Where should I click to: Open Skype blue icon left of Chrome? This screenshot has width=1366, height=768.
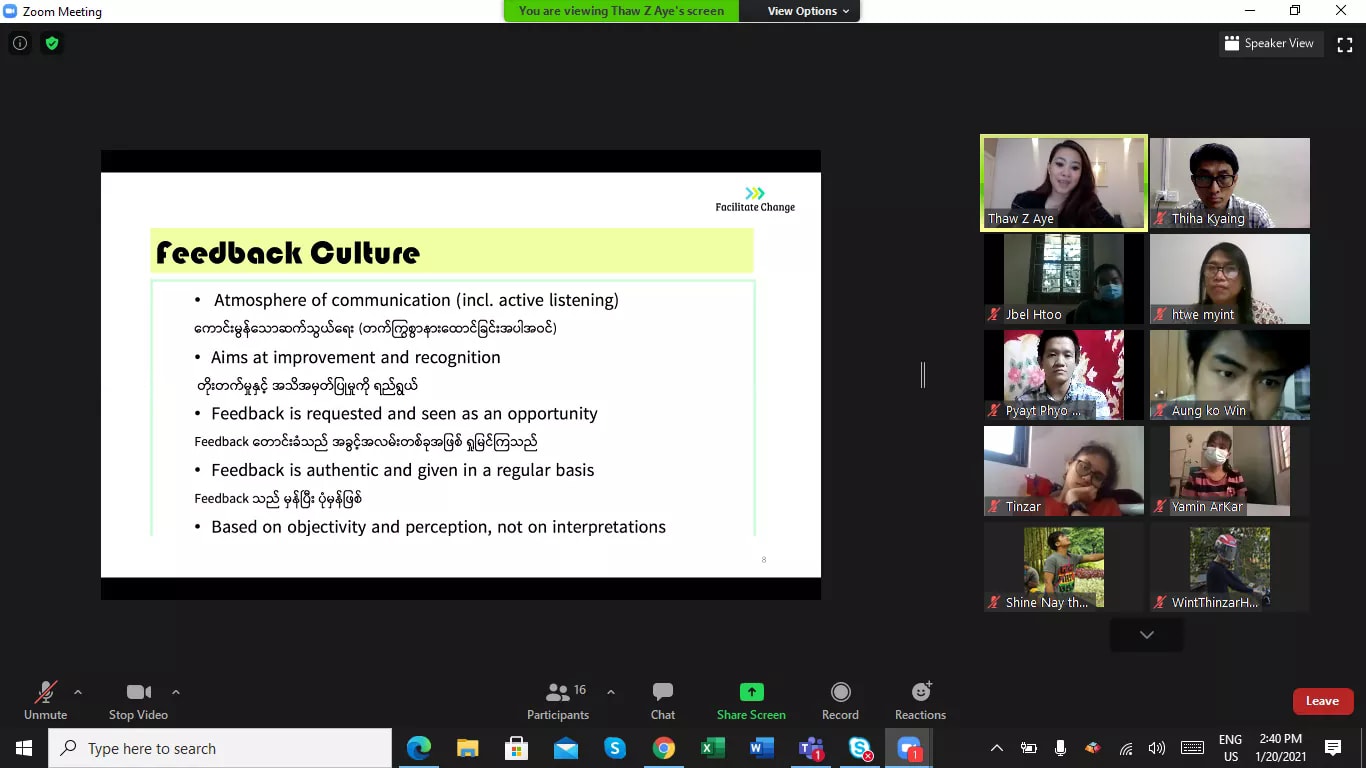(615, 748)
